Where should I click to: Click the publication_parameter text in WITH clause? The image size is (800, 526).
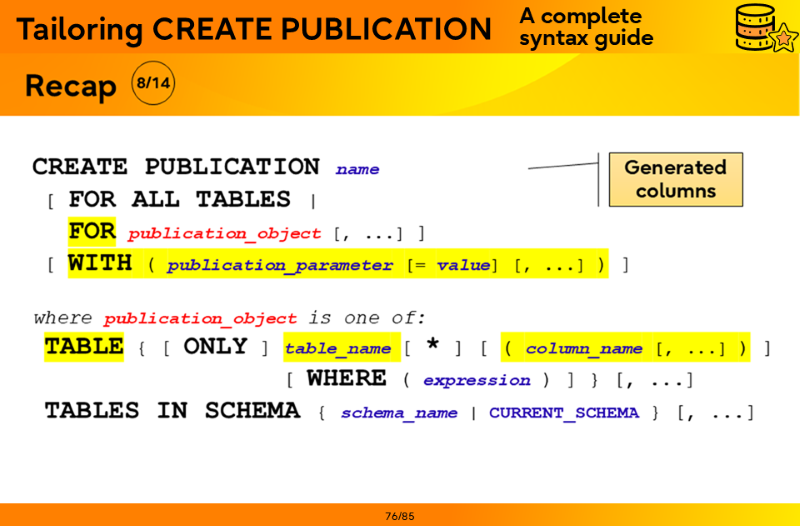coord(280,265)
